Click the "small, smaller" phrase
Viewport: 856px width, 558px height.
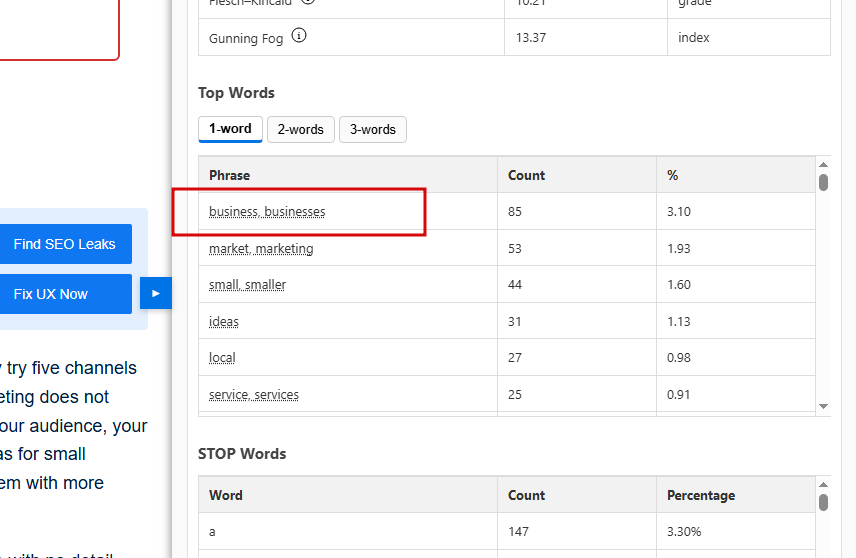[247, 285]
